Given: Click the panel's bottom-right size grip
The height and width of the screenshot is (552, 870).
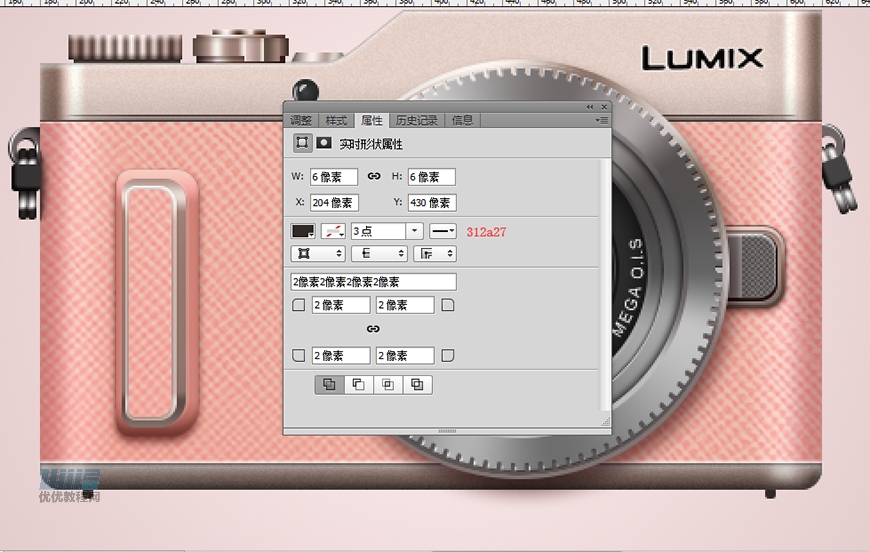Looking at the screenshot, I should pyautogui.click(x=605, y=422).
